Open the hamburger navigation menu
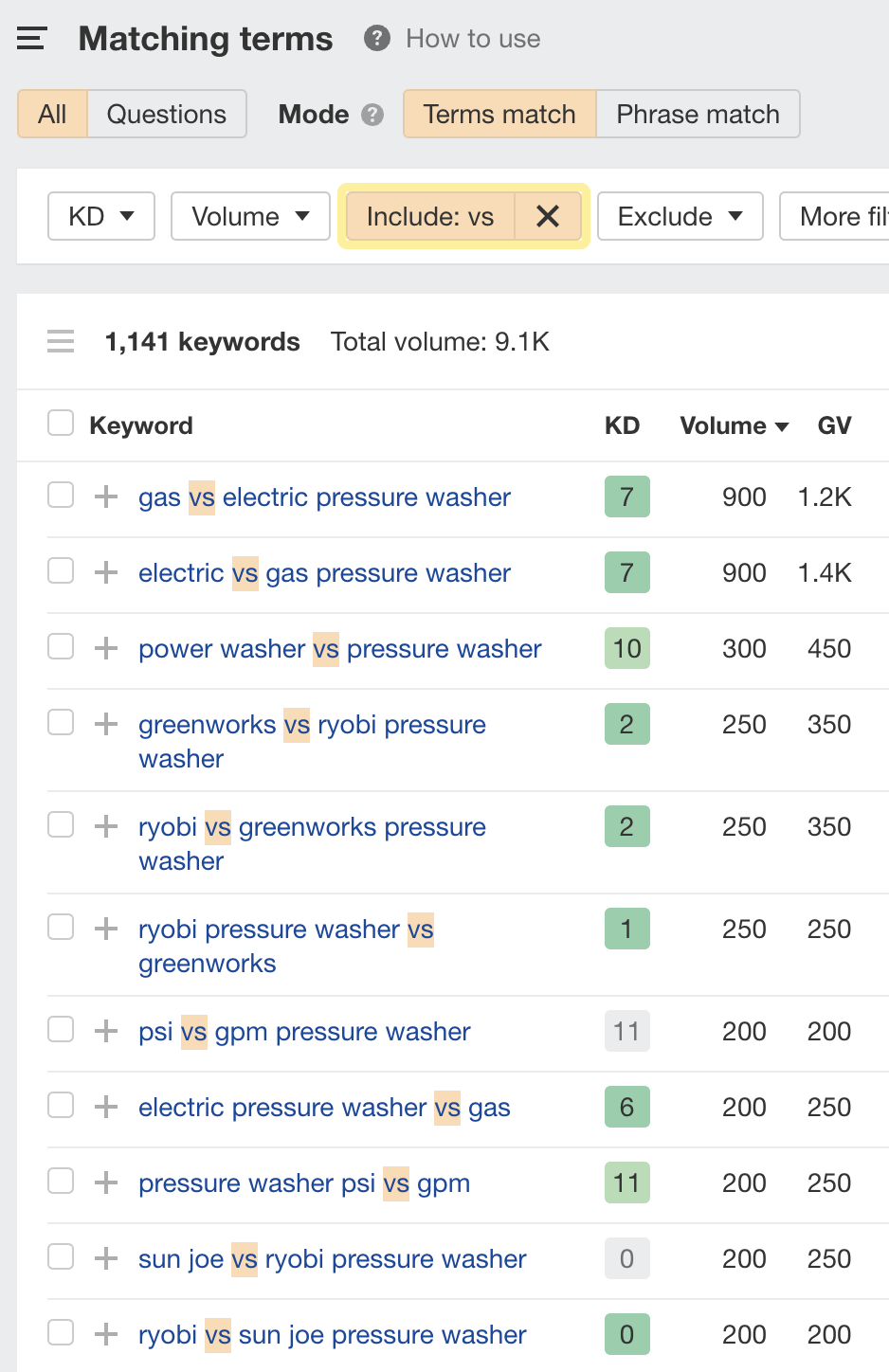The image size is (889, 1372). 31,38
